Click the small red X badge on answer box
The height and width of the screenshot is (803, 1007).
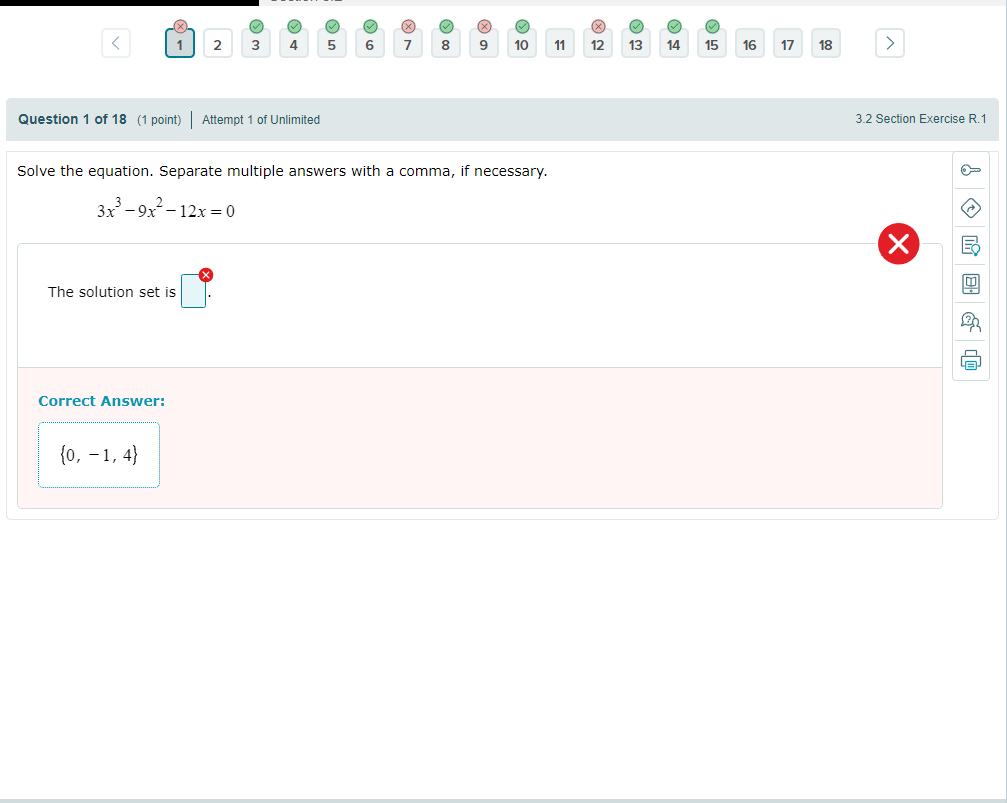click(206, 275)
